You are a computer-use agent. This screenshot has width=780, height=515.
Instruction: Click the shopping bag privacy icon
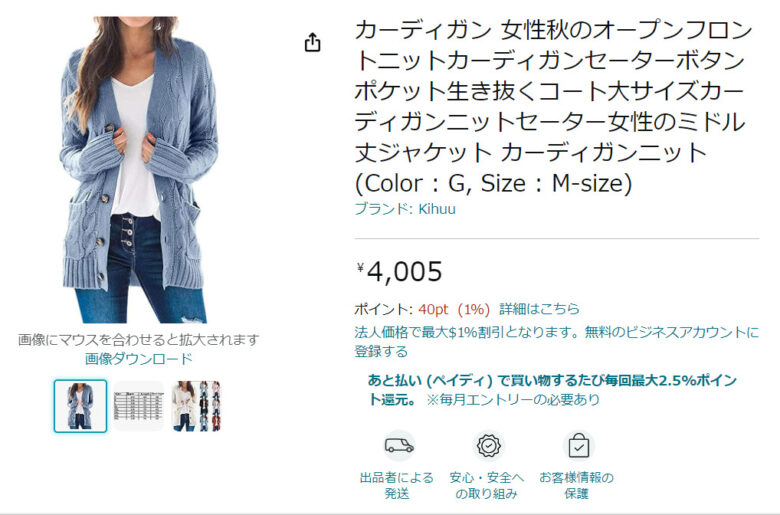[x=577, y=445]
